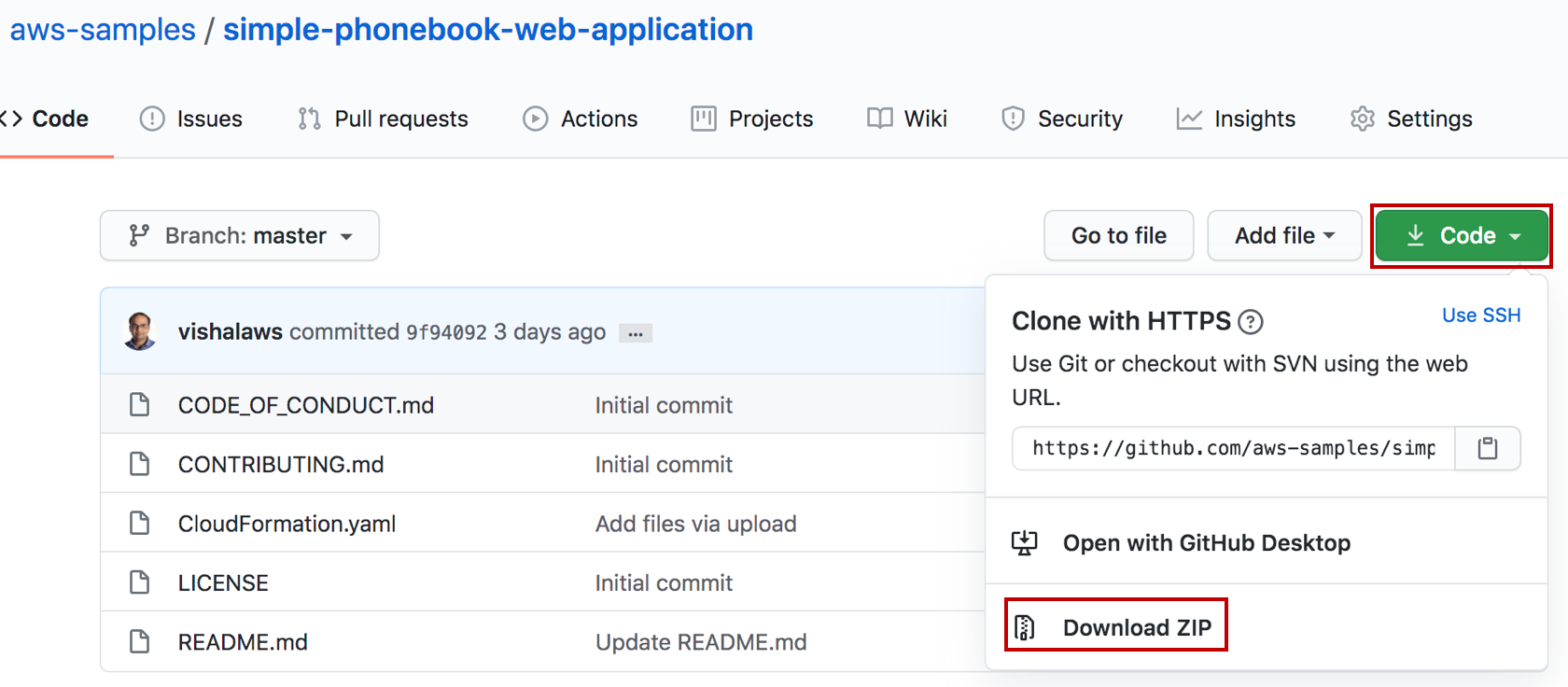
Task: Expand the commit message ellipsis button
Action: pos(636,333)
